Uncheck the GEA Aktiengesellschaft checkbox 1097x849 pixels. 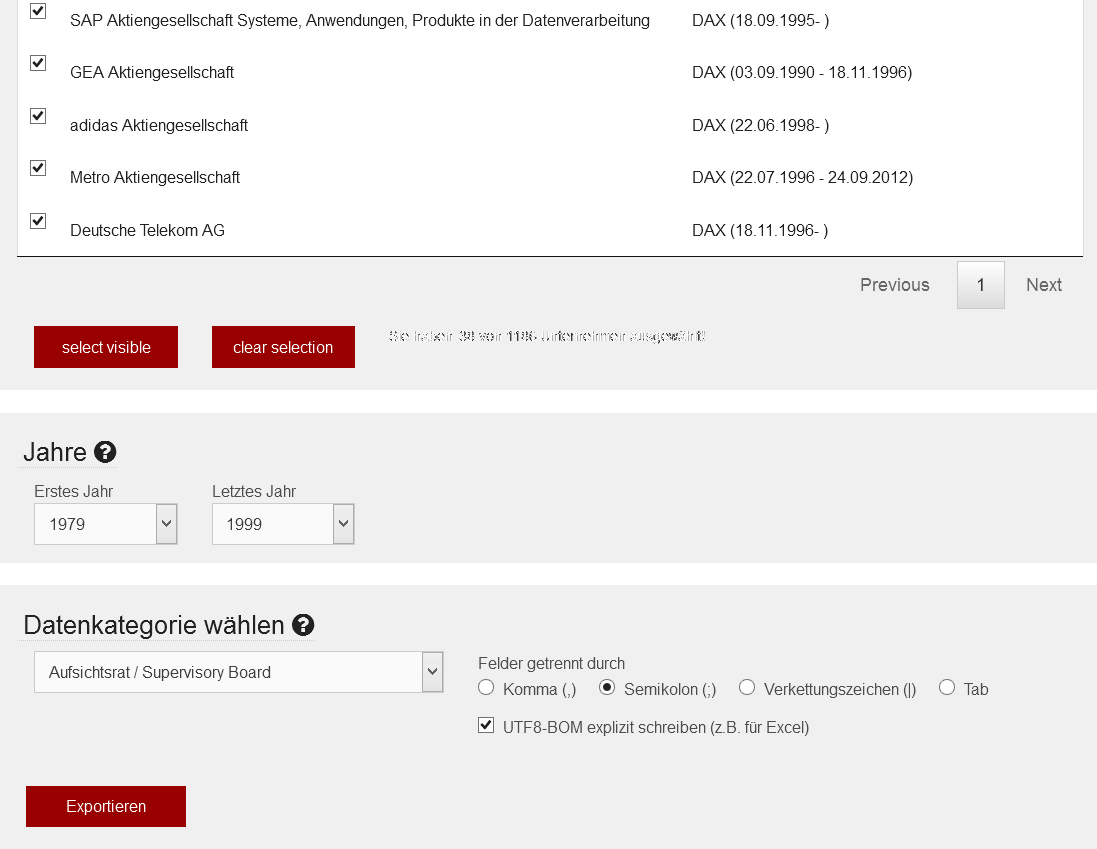point(38,63)
